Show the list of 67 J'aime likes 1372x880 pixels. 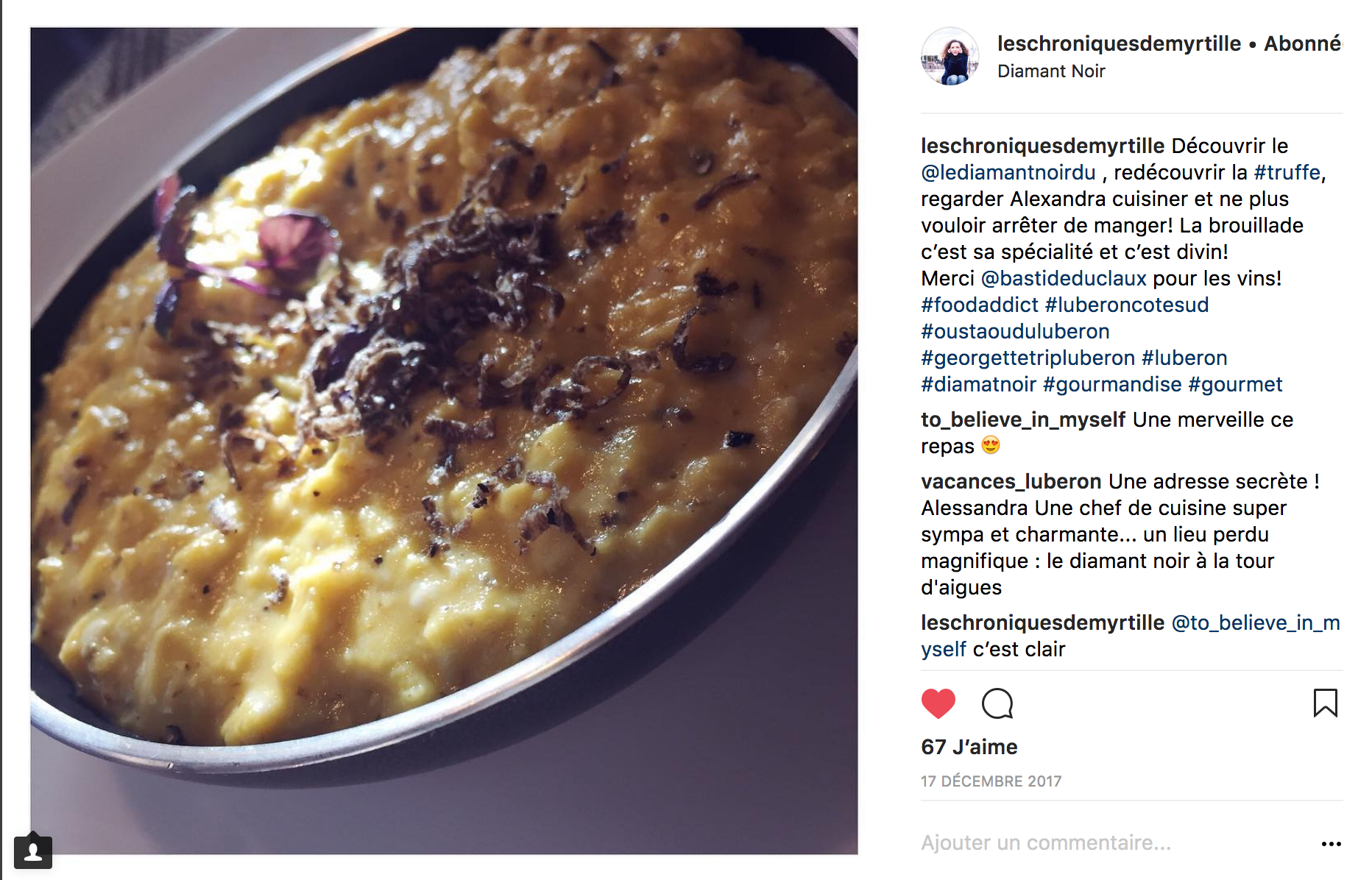tap(969, 747)
